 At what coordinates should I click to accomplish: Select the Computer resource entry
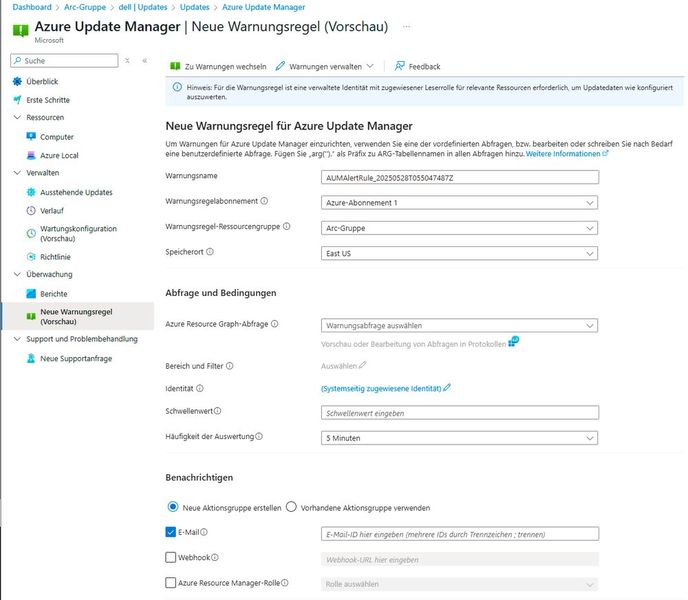pos(57,137)
